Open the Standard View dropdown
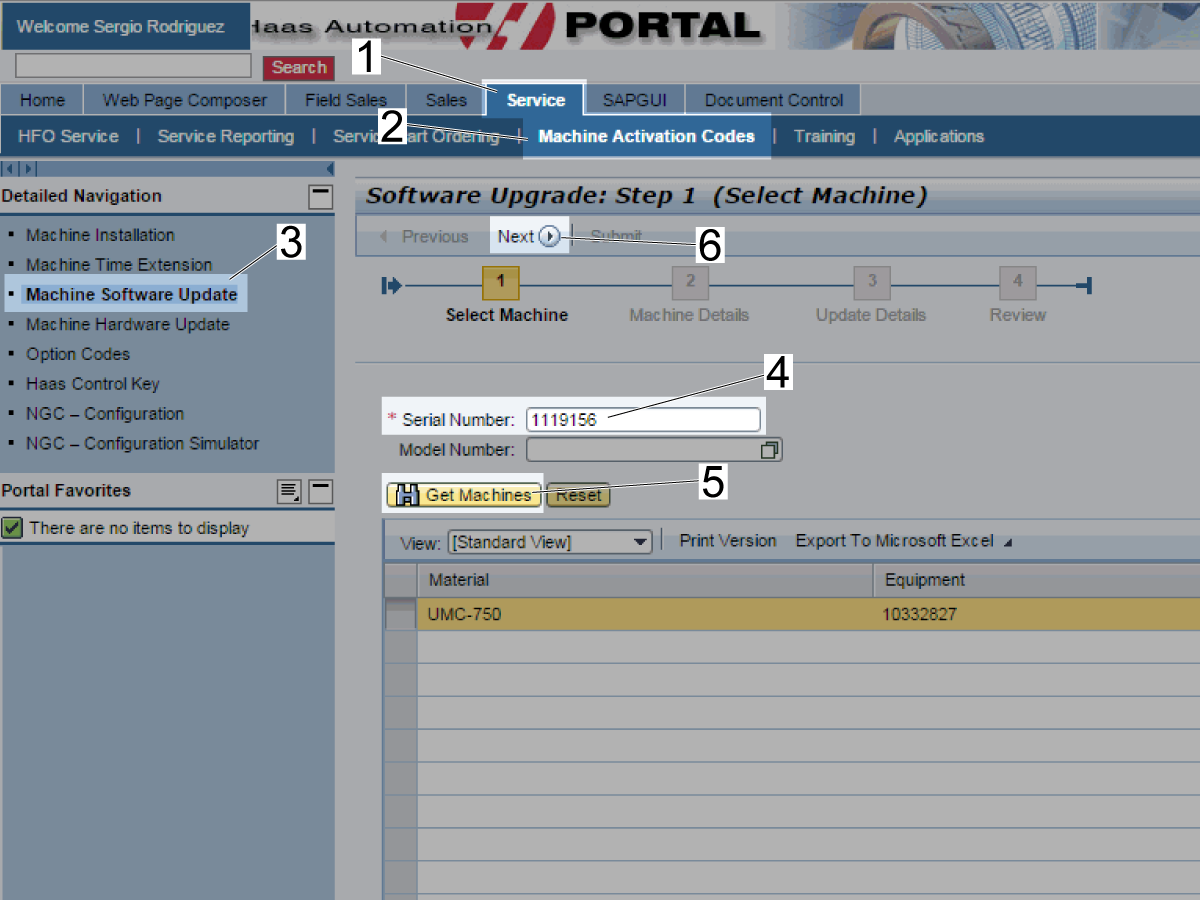Image resolution: width=1200 pixels, height=900 pixels. click(x=550, y=542)
